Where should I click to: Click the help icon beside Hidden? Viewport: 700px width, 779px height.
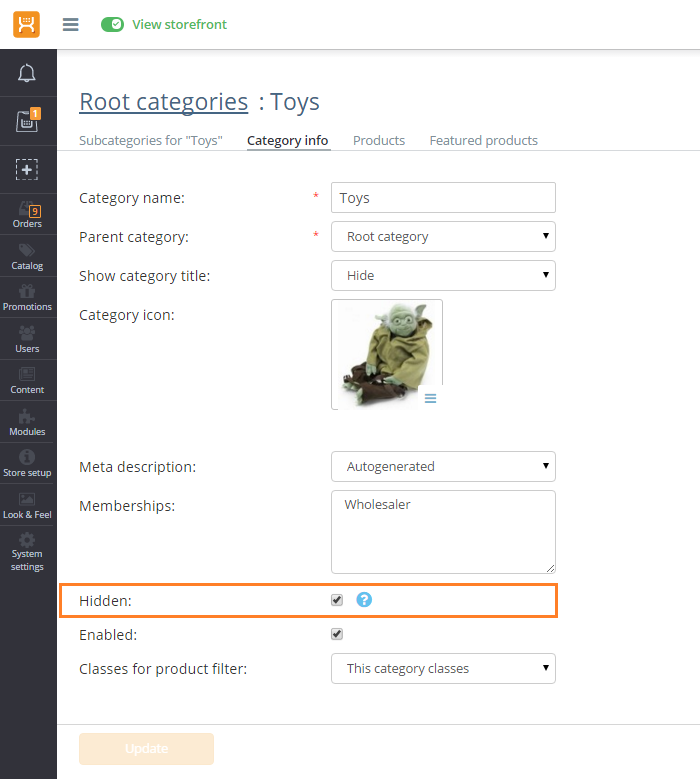[364, 600]
